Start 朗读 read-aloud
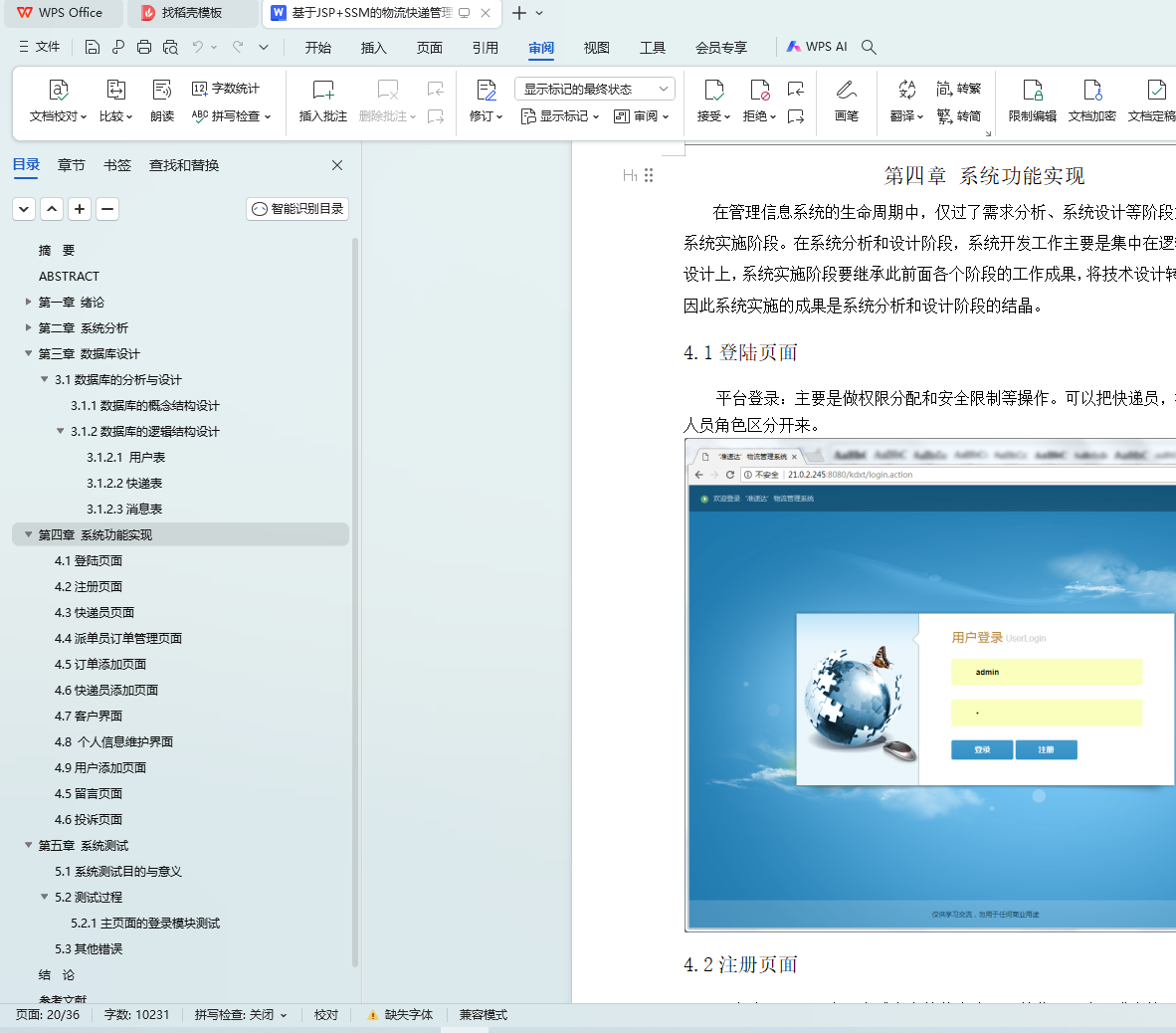 click(x=162, y=101)
